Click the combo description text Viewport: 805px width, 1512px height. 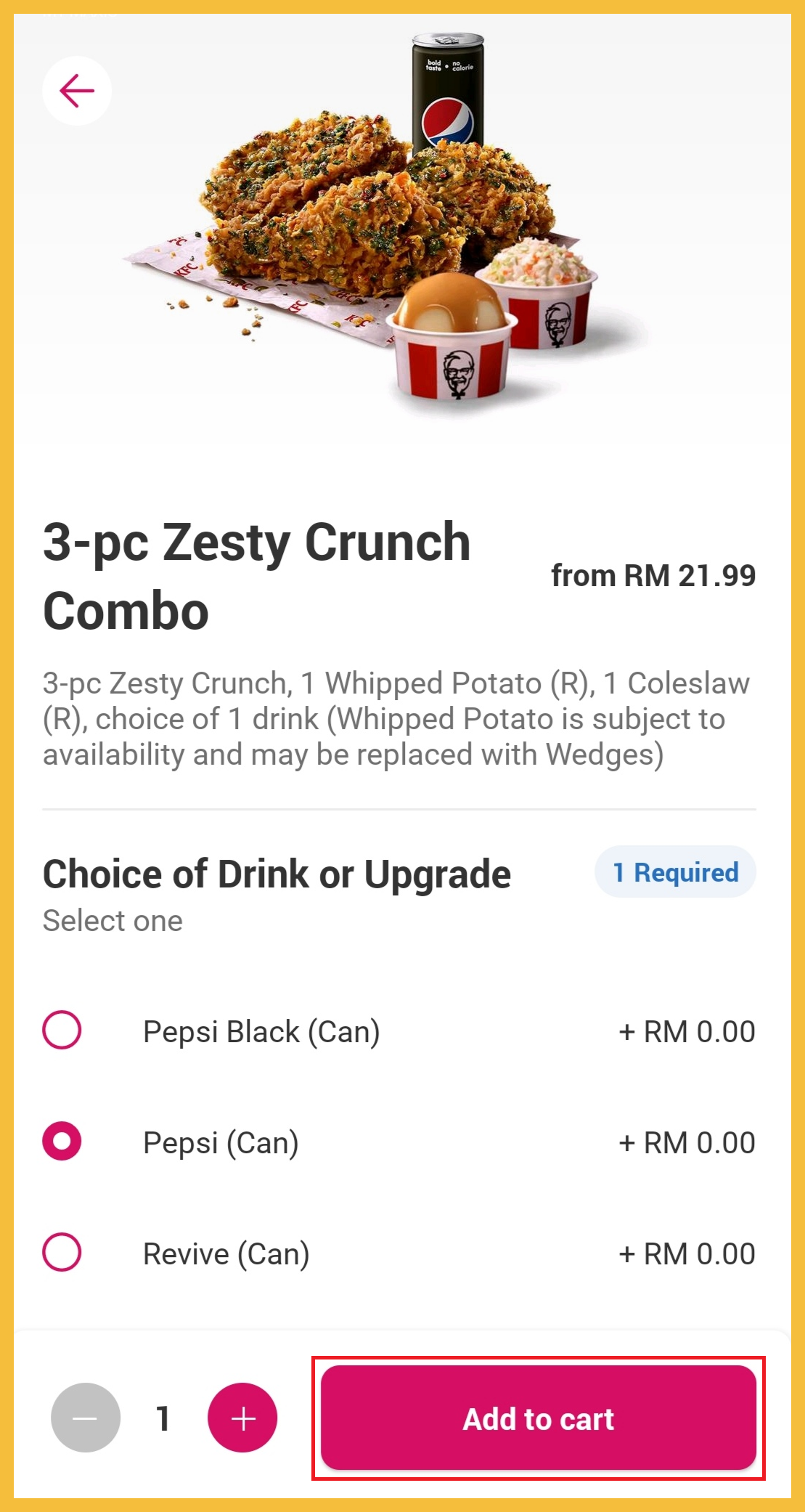396,718
